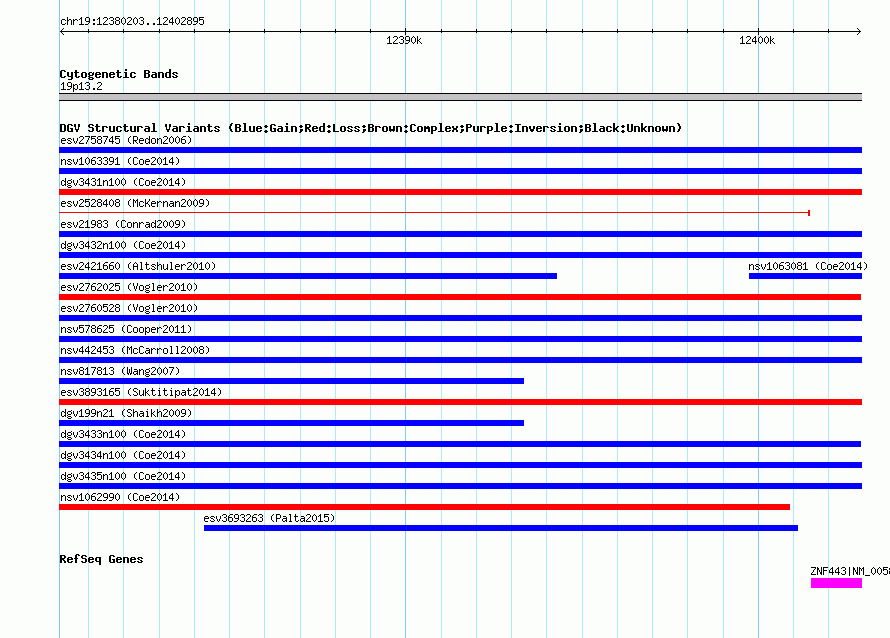Select the blue bar under nsv442453
This screenshot has width=890, height=638.
[x=460, y=360]
